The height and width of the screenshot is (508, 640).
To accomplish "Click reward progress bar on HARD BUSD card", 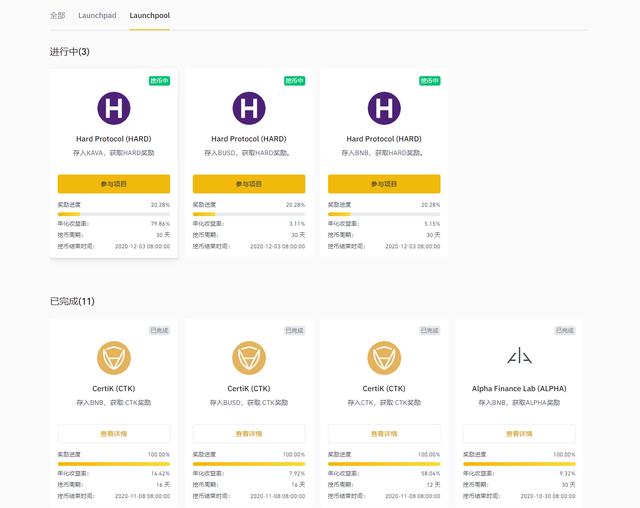I will 249,214.
